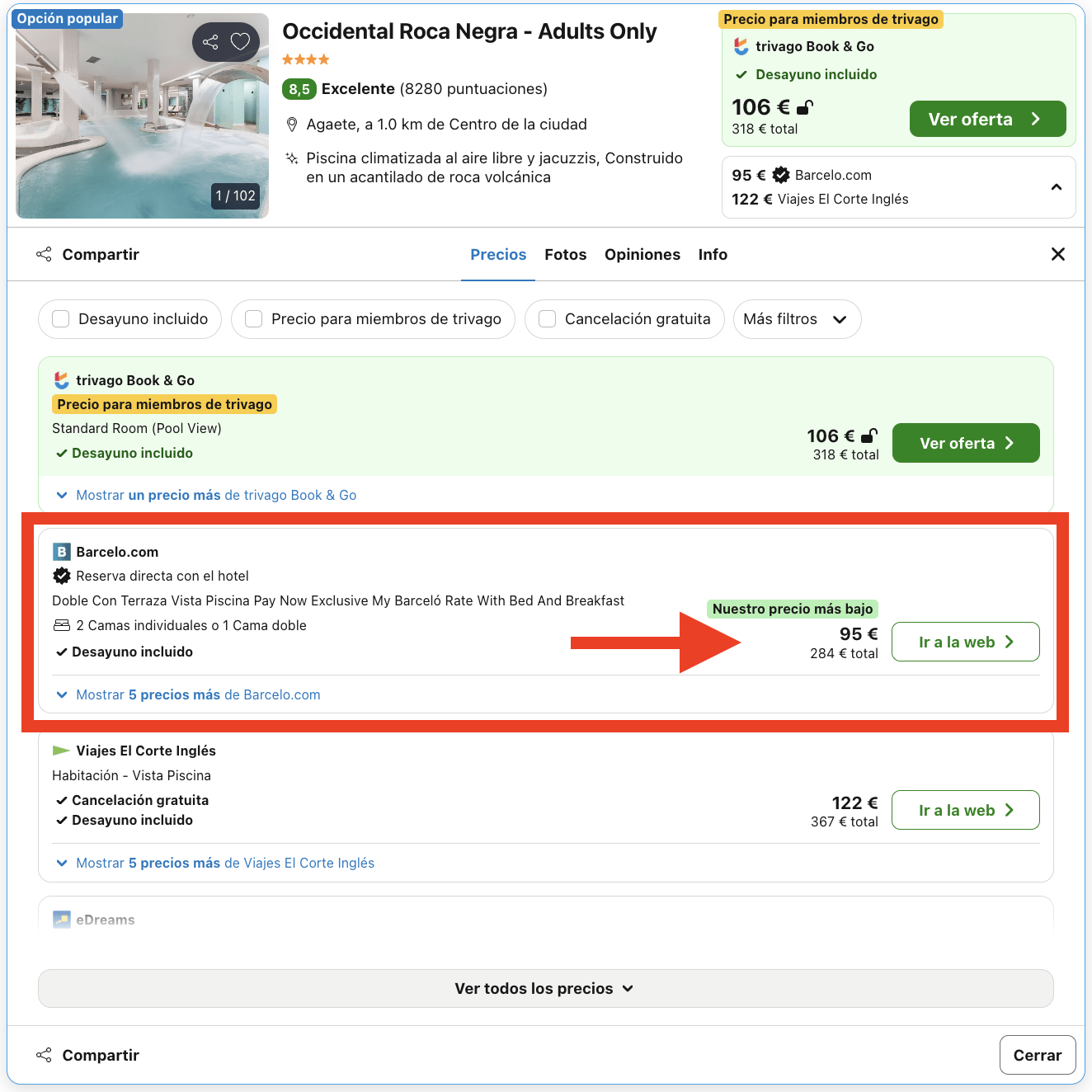The image size is (1092, 1092).
Task: Click the Barcelo.com logo icon
Action: [x=62, y=551]
